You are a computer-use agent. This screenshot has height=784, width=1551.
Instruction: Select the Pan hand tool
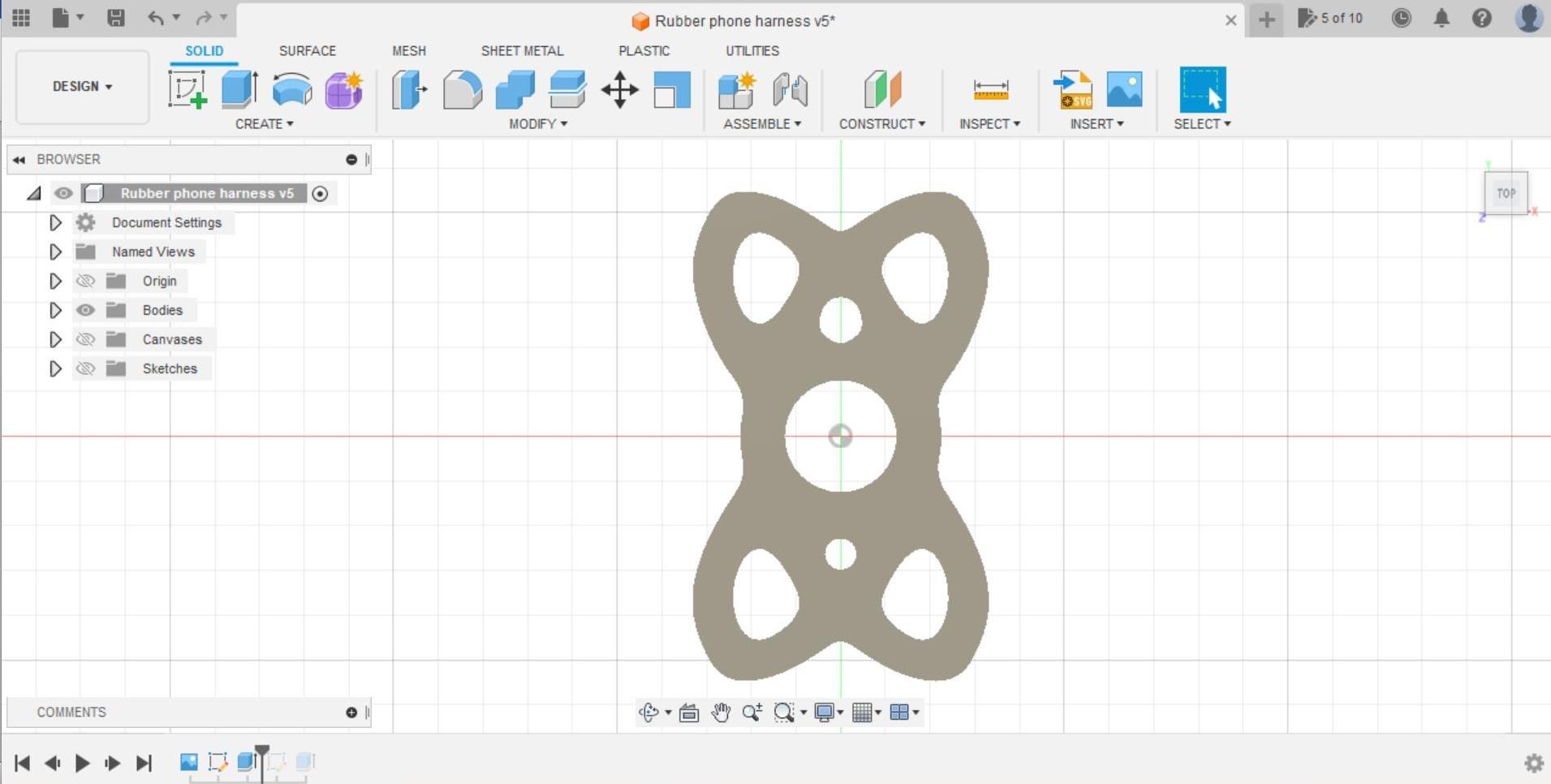(x=721, y=713)
